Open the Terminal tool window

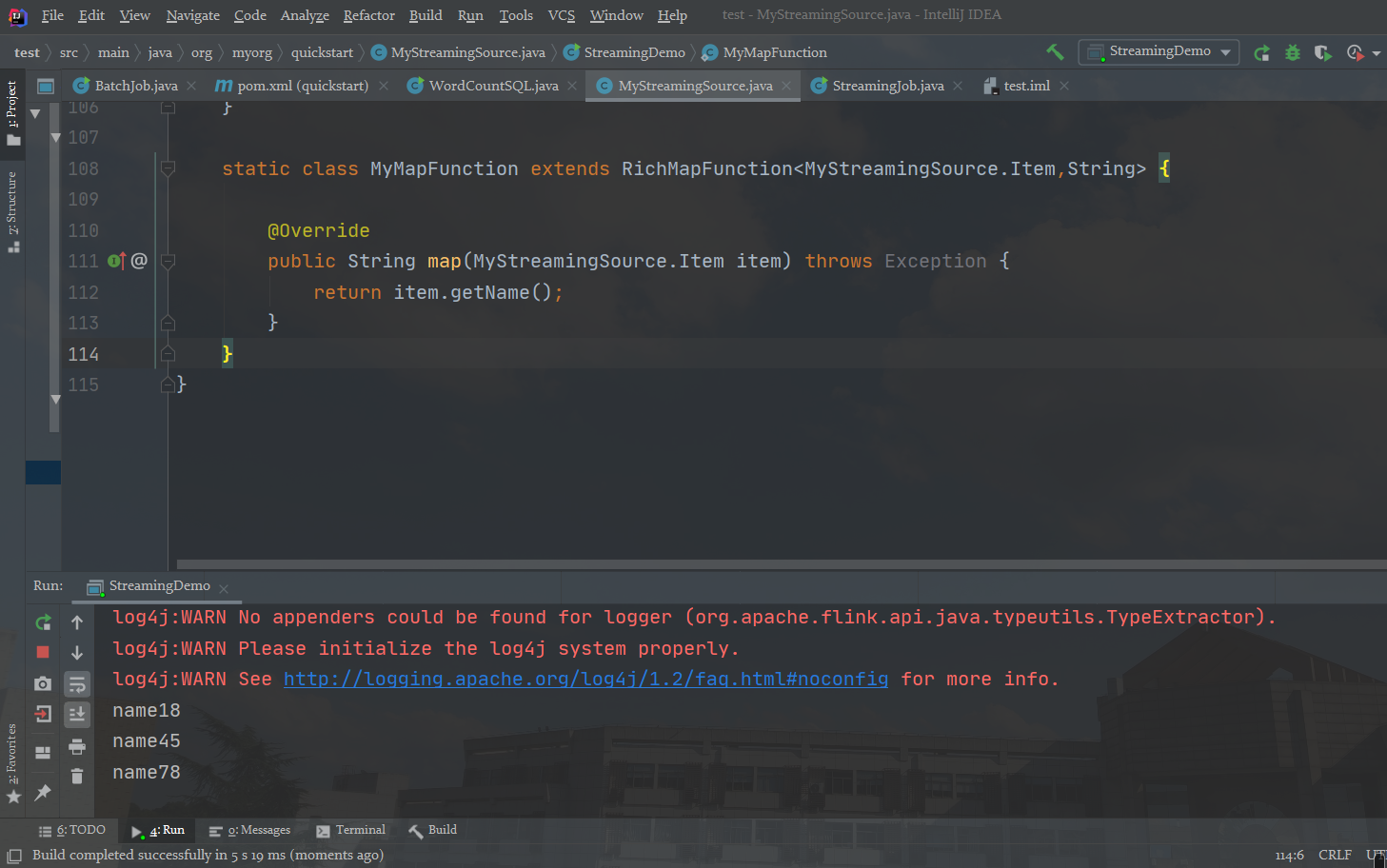350,830
